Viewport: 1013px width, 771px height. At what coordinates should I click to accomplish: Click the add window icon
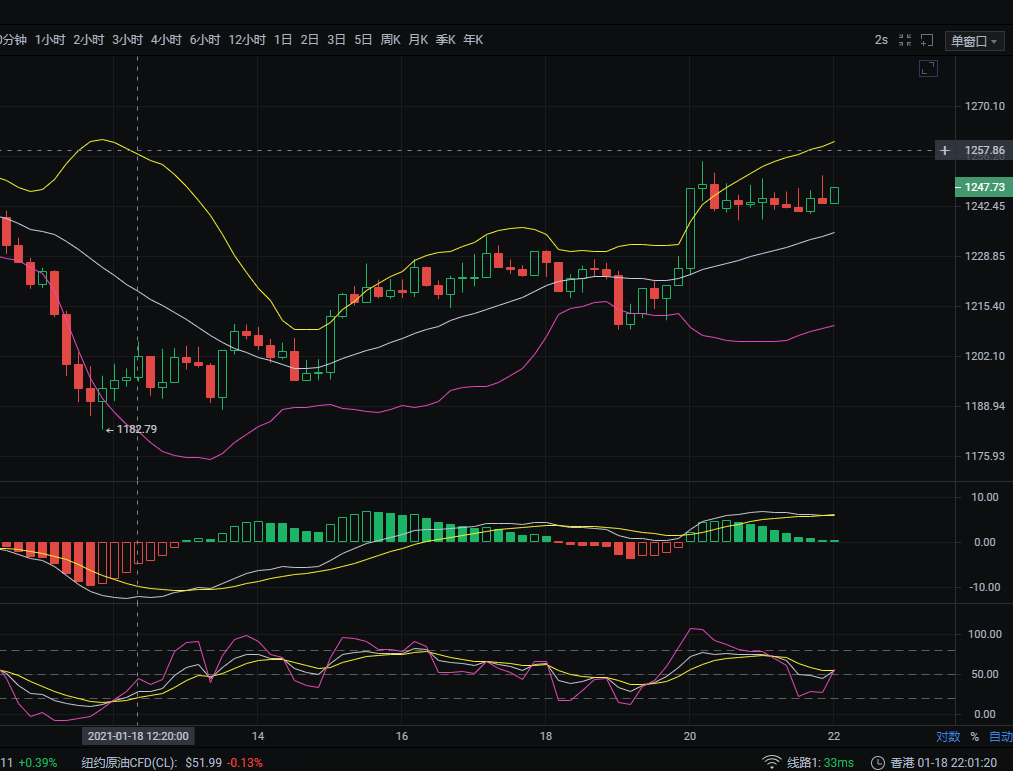tap(927, 40)
